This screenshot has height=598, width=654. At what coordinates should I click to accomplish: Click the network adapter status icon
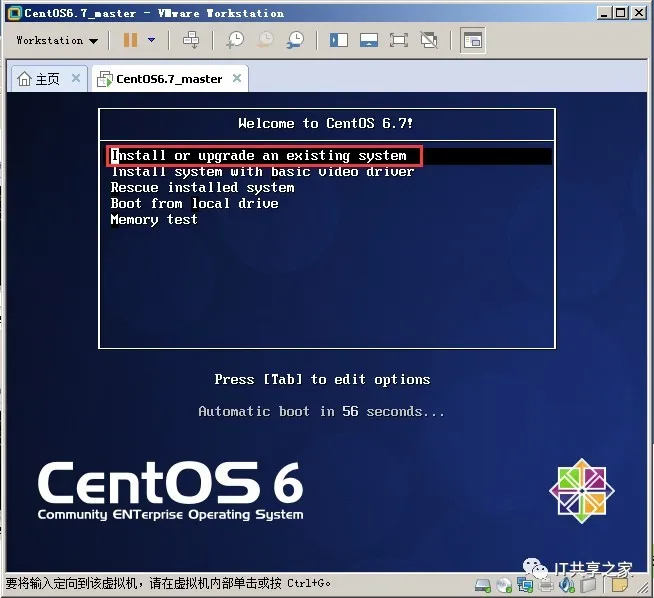(x=525, y=585)
